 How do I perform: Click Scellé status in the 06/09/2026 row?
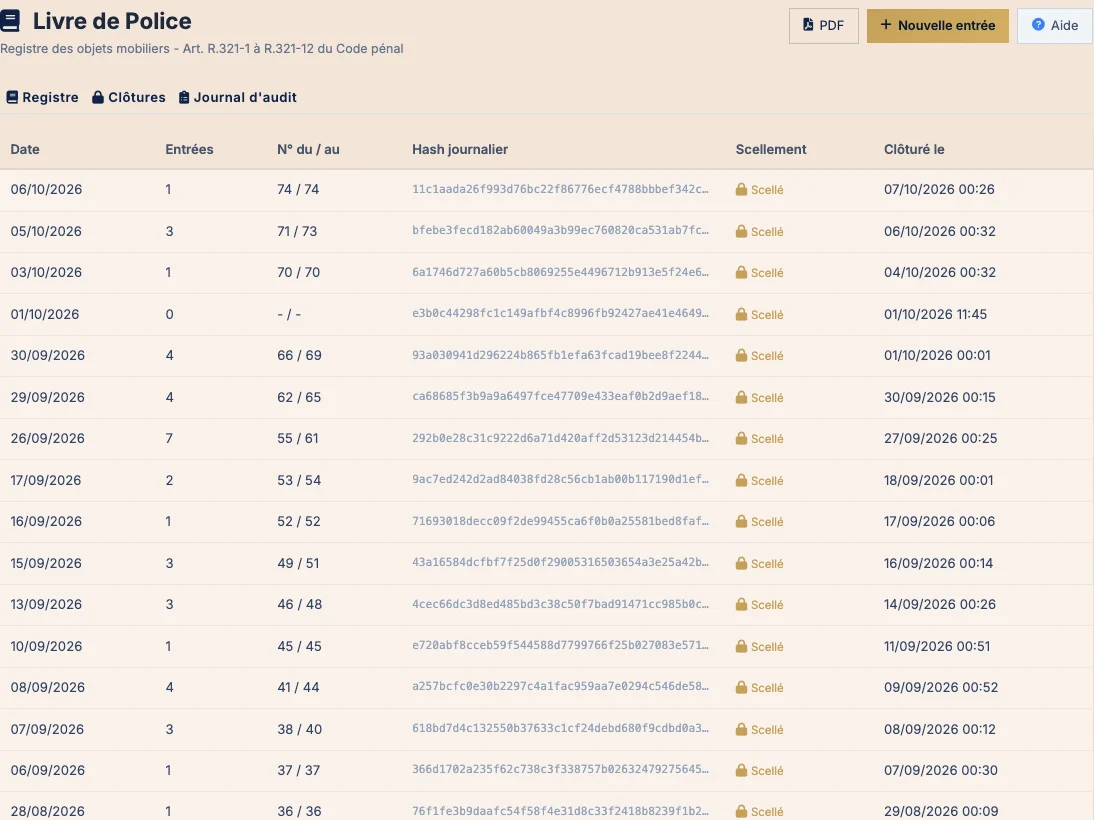pyautogui.click(x=759, y=770)
